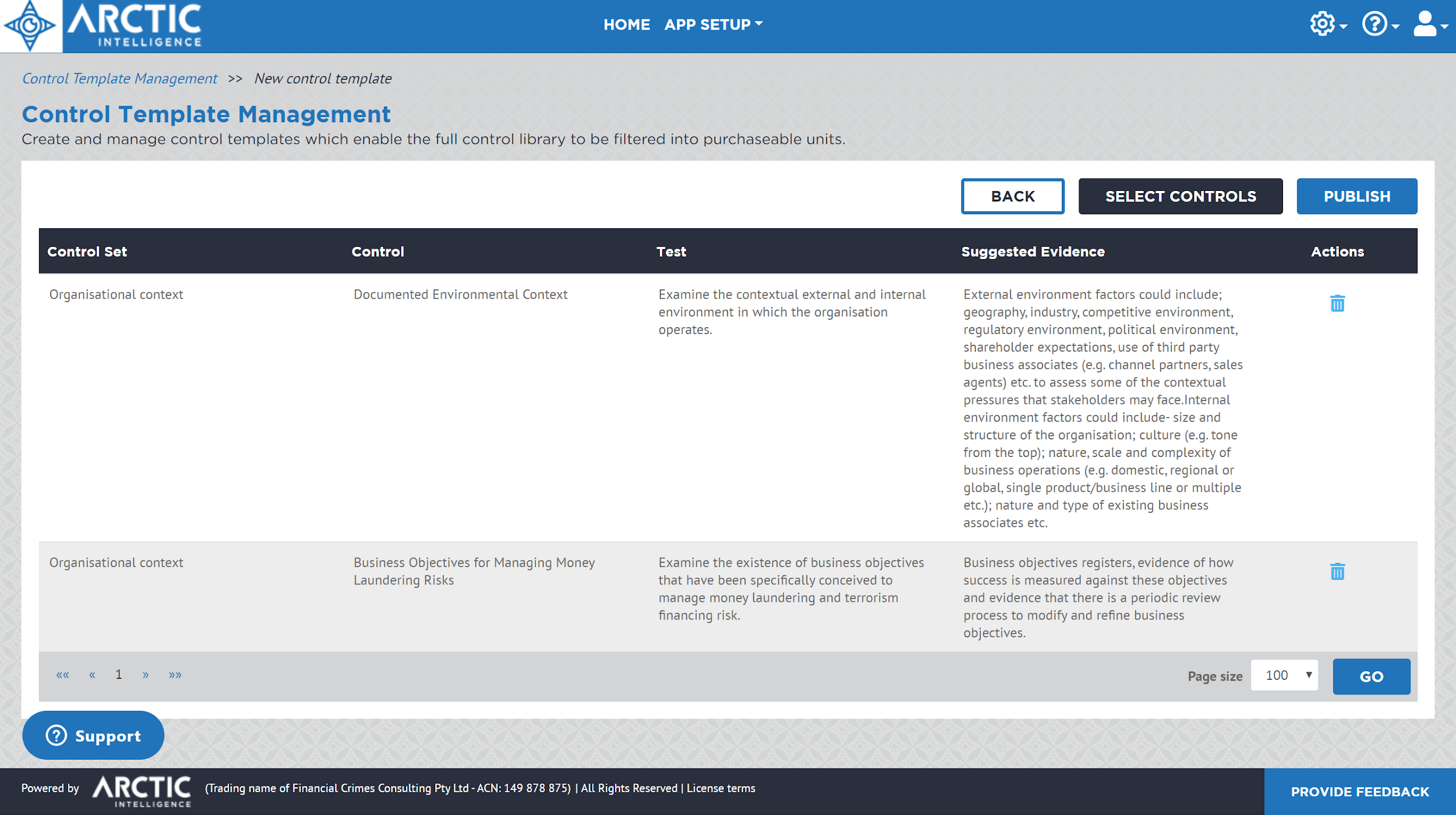The width and height of the screenshot is (1456, 815).
Task: Select page 1 in pagination
Action: (x=119, y=675)
